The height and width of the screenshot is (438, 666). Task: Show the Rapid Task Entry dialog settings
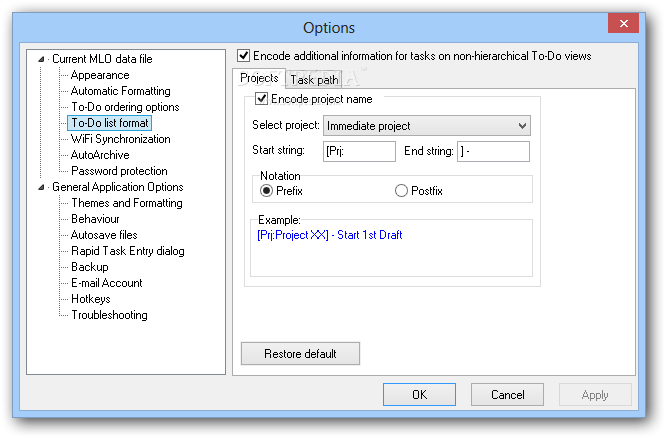pos(128,251)
